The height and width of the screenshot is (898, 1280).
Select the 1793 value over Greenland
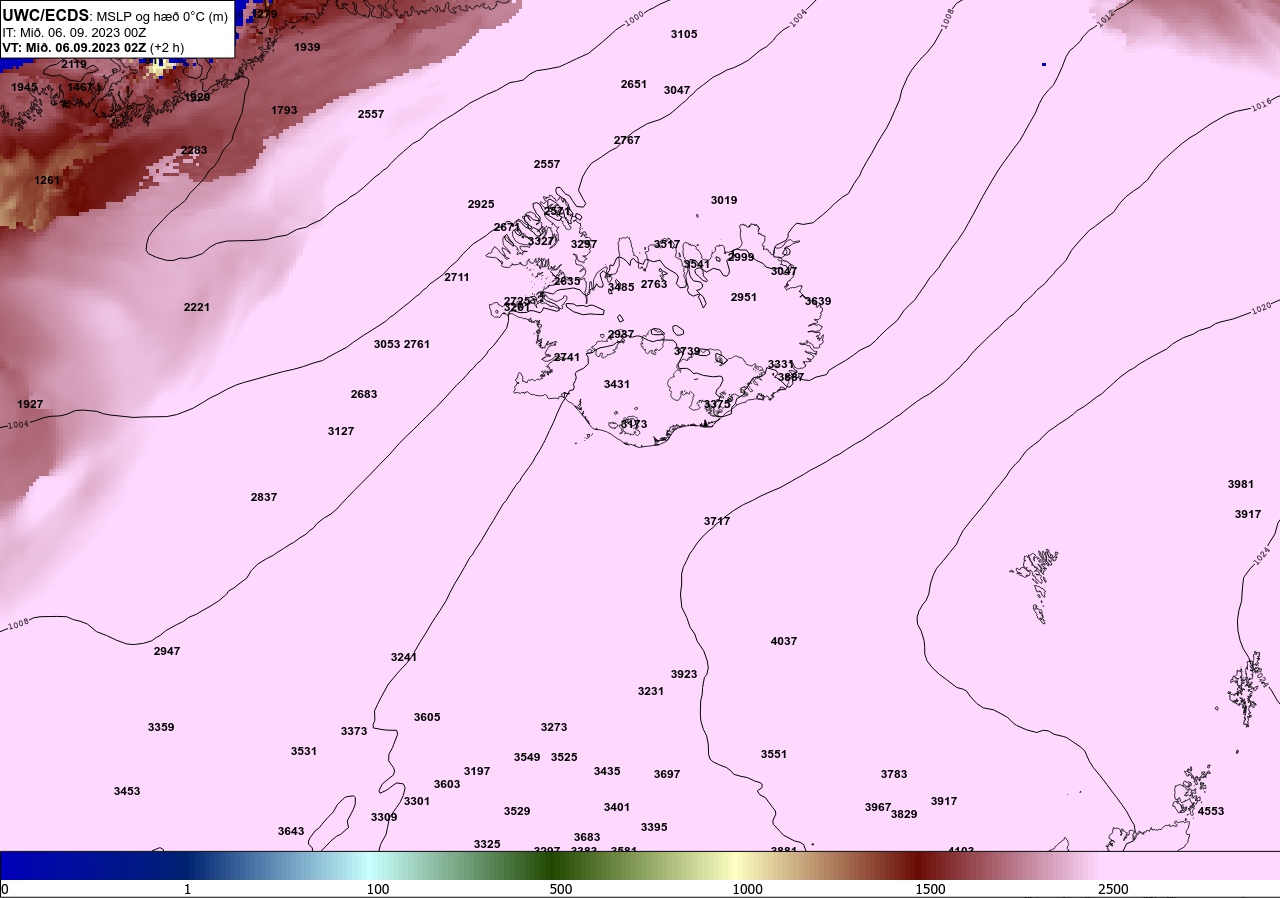[284, 110]
